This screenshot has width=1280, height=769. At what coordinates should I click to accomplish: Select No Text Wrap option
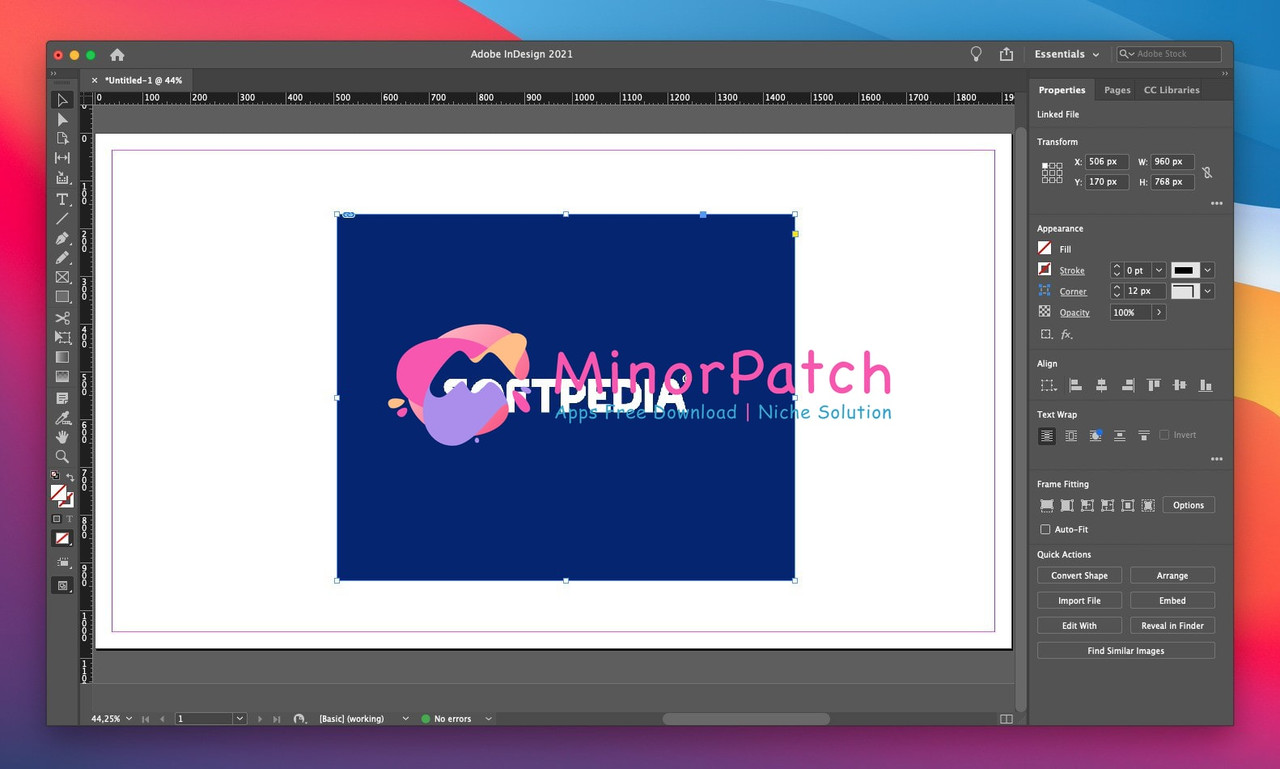[x=1047, y=436]
